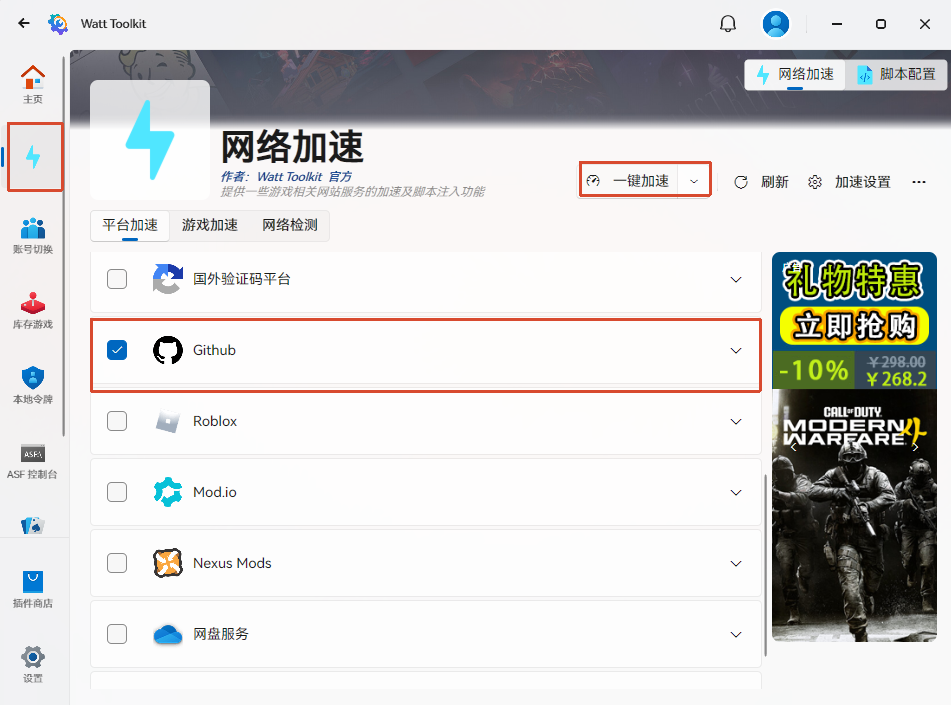Open the 一键加速 dropdown arrow

(x=694, y=181)
